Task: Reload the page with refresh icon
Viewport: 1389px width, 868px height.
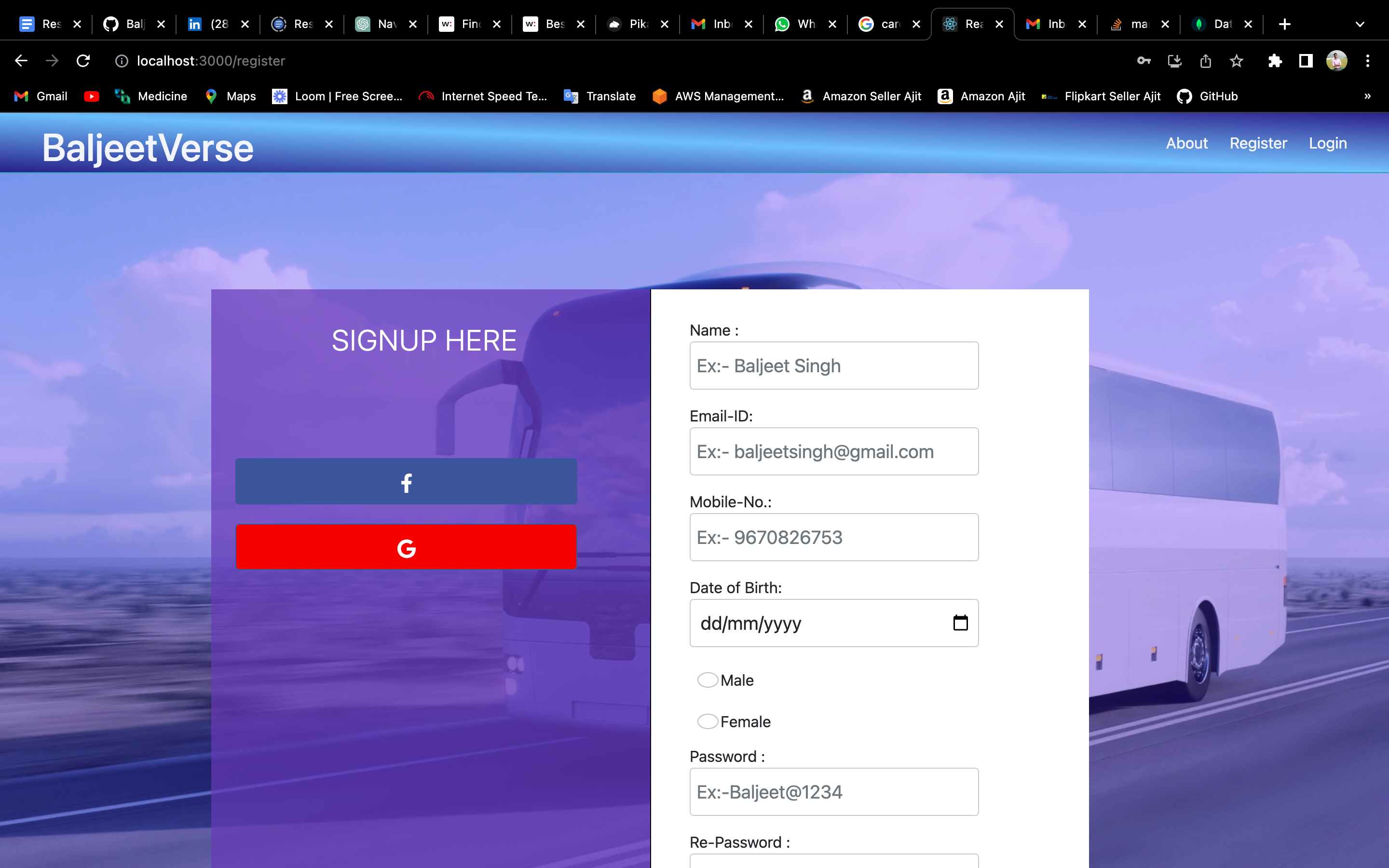Action: coord(83,61)
